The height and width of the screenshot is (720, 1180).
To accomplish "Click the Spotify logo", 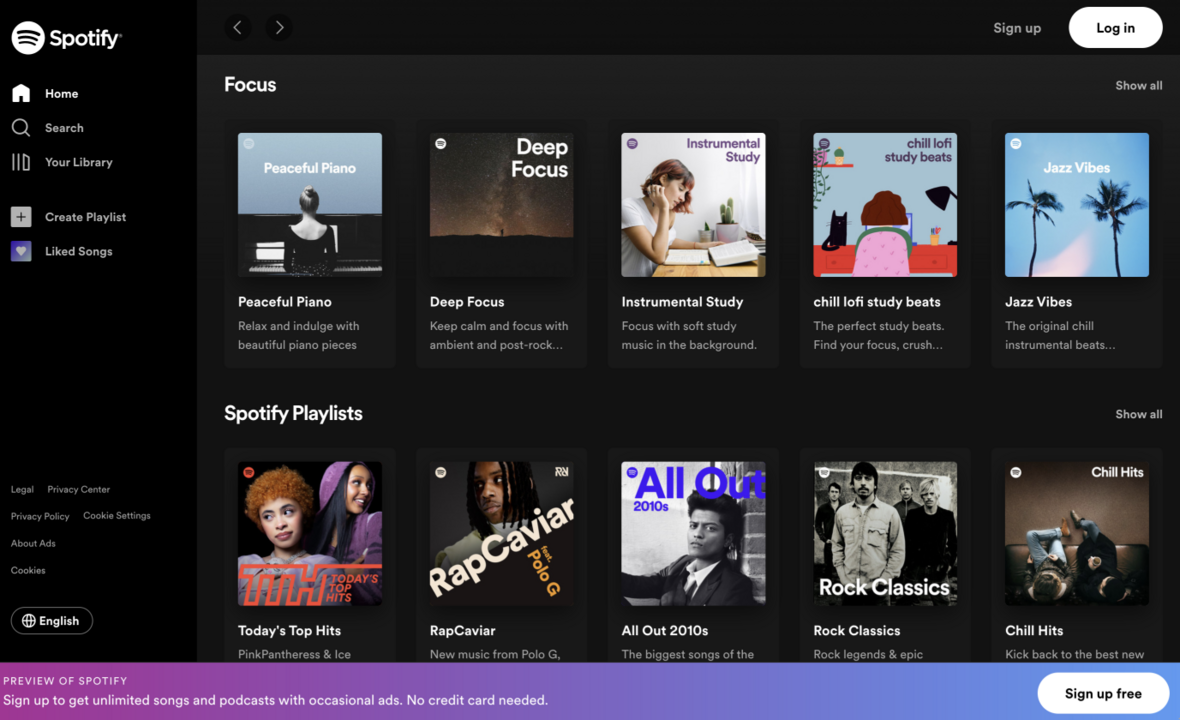I will coord(66,38).
